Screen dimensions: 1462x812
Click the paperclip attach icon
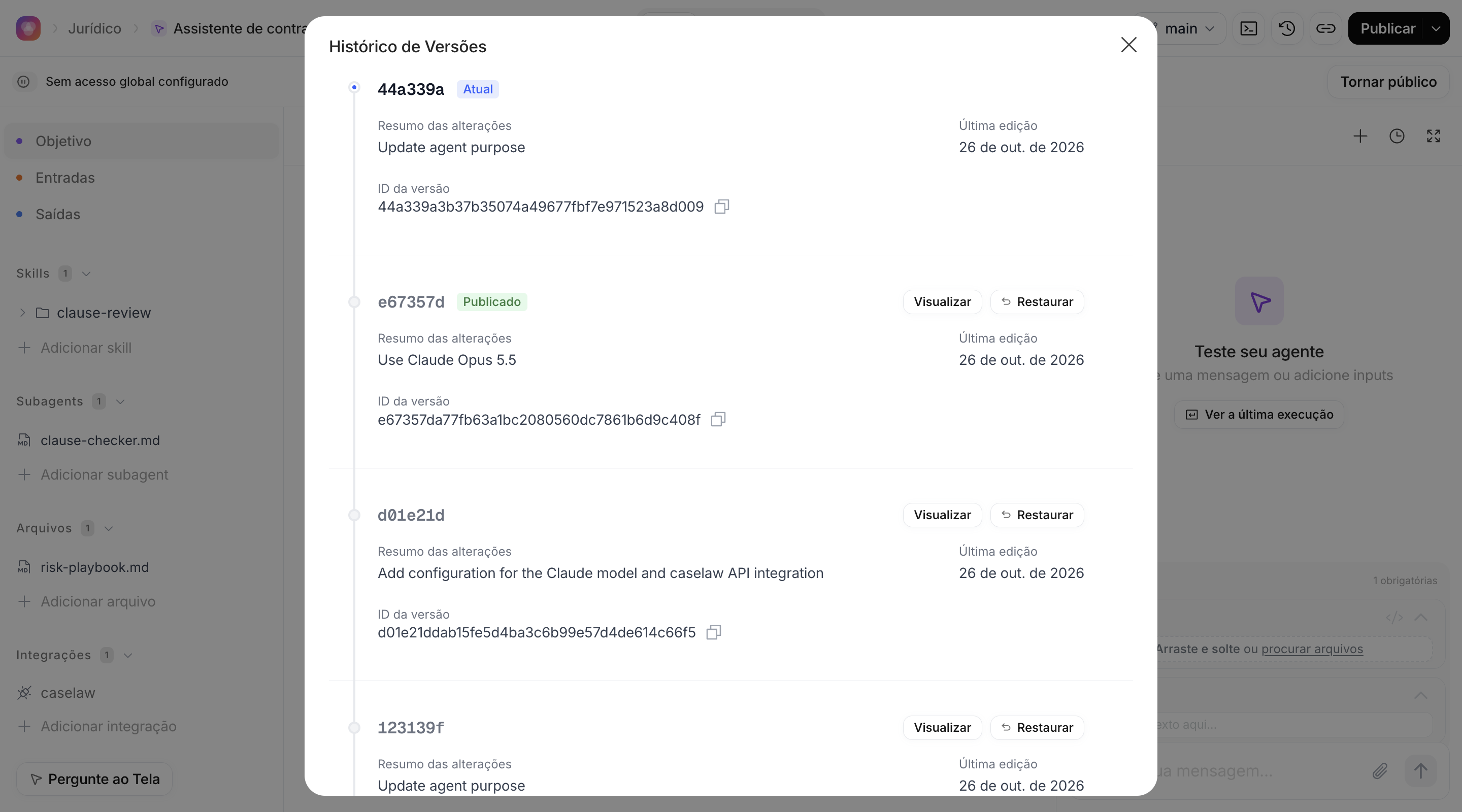coord(1380,770)
